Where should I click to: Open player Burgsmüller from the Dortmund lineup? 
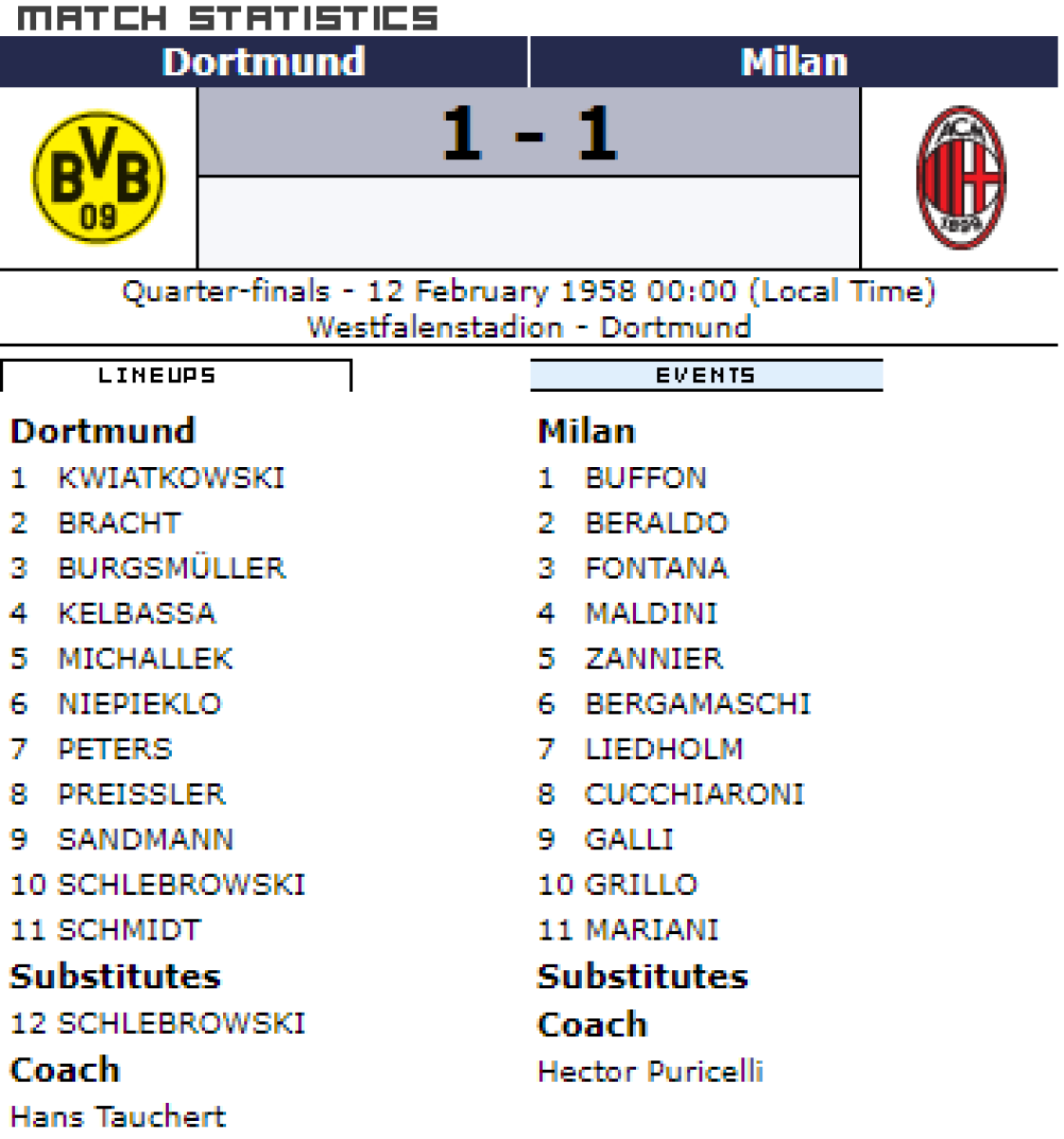click(x=171, y=568)
